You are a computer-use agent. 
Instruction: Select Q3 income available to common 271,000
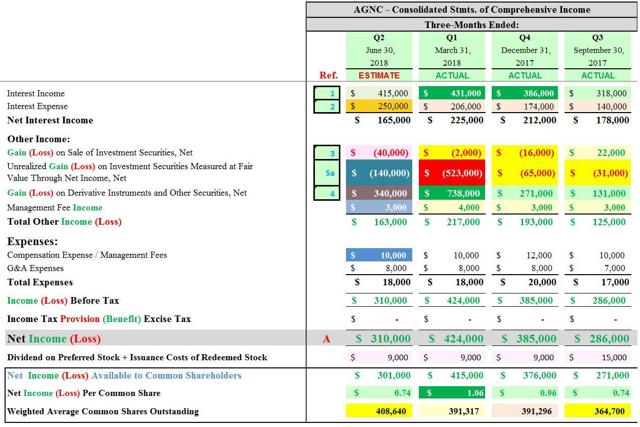[598, 375]
